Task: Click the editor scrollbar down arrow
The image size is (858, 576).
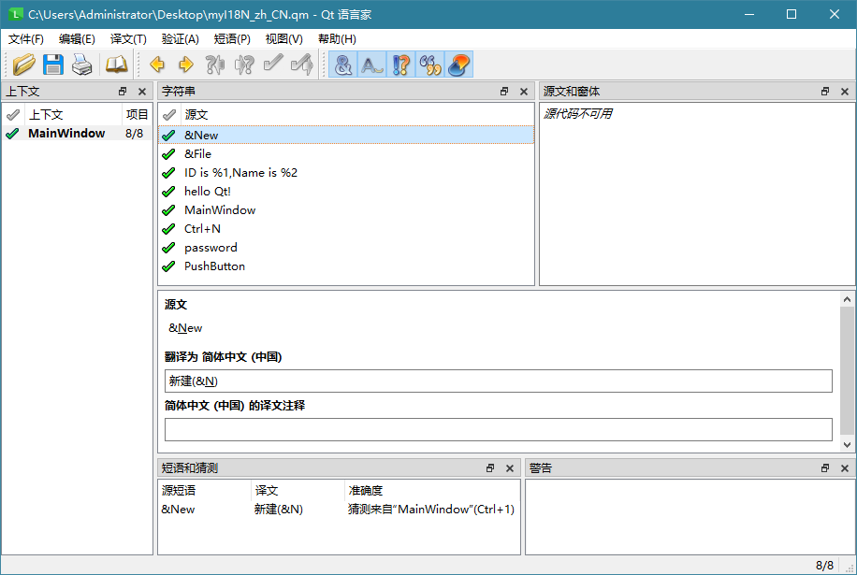Action: 847,445
